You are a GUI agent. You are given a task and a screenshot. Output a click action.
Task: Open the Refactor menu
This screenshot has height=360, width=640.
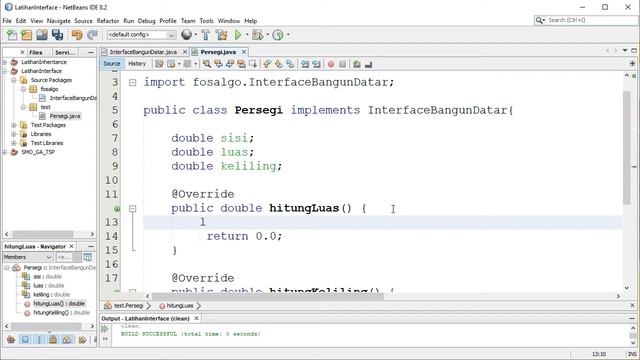click(x=108, y=21)
